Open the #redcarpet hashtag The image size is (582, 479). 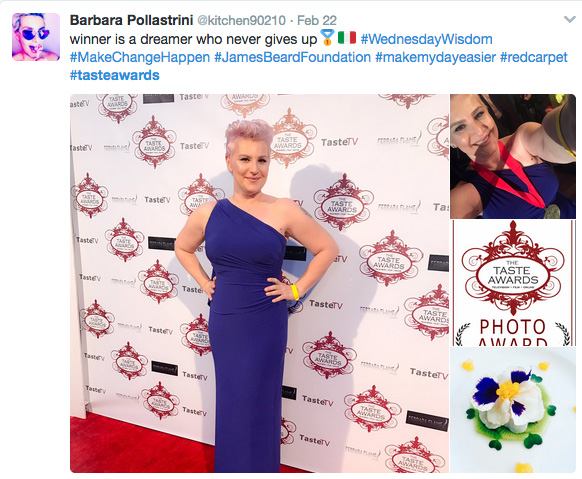point(534,57)
